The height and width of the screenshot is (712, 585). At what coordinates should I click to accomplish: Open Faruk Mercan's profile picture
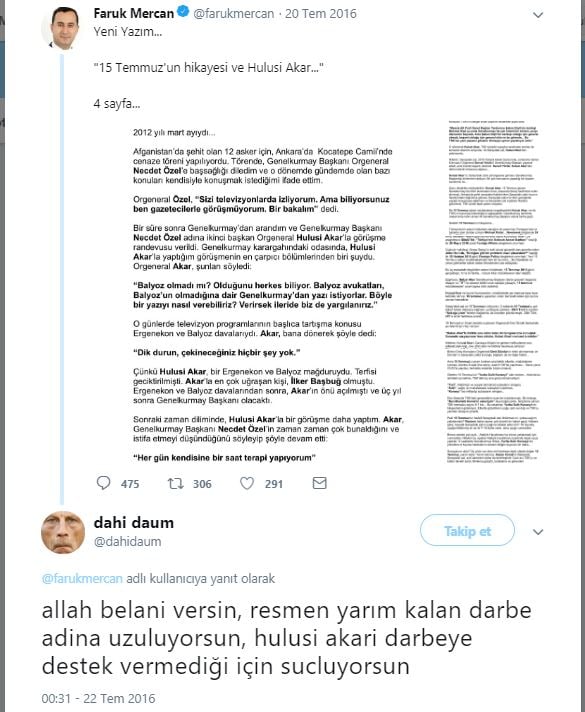(x=62, y=28)
